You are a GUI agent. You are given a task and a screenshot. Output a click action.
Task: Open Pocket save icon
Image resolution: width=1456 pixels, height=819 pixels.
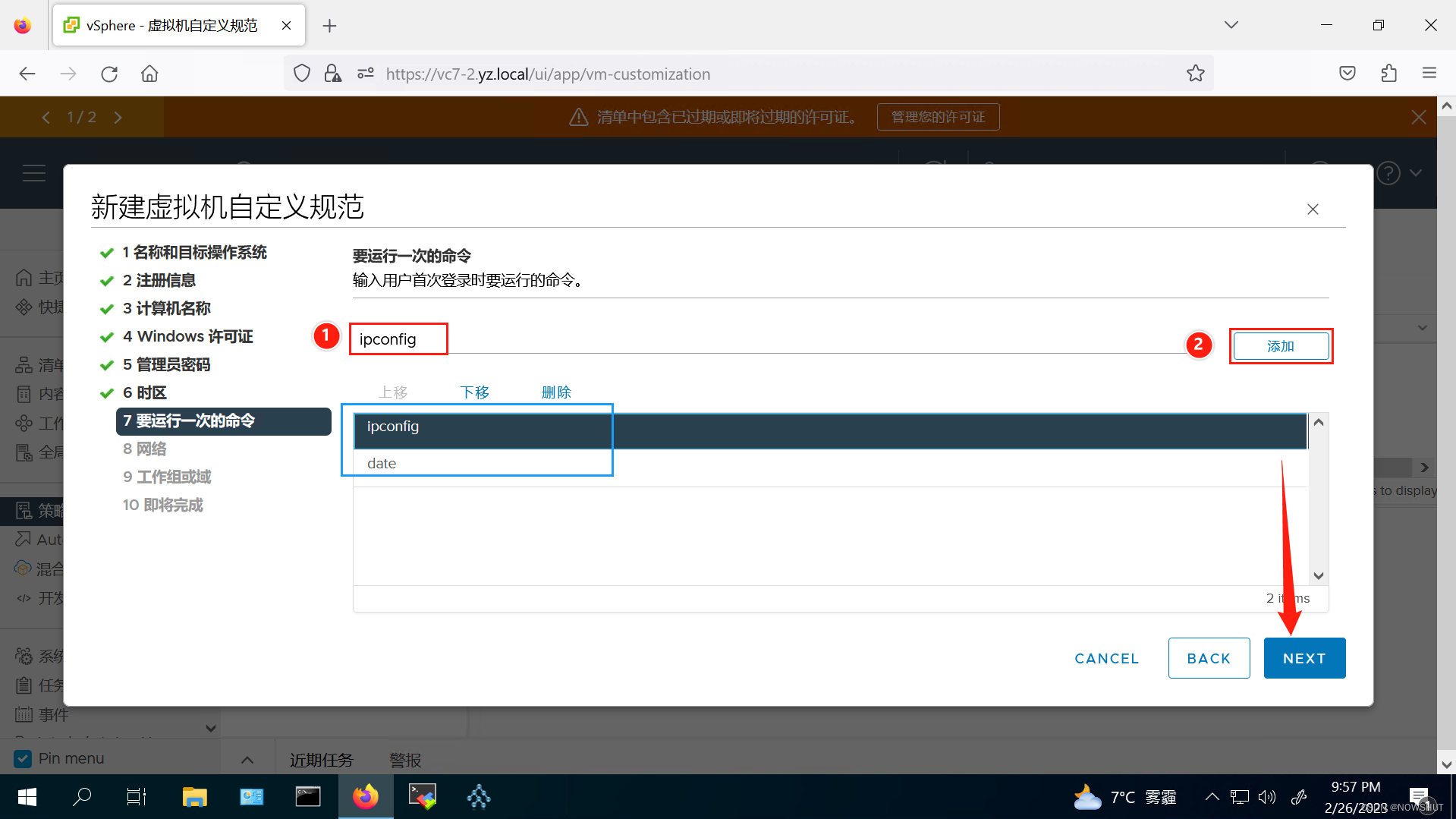1348,74
